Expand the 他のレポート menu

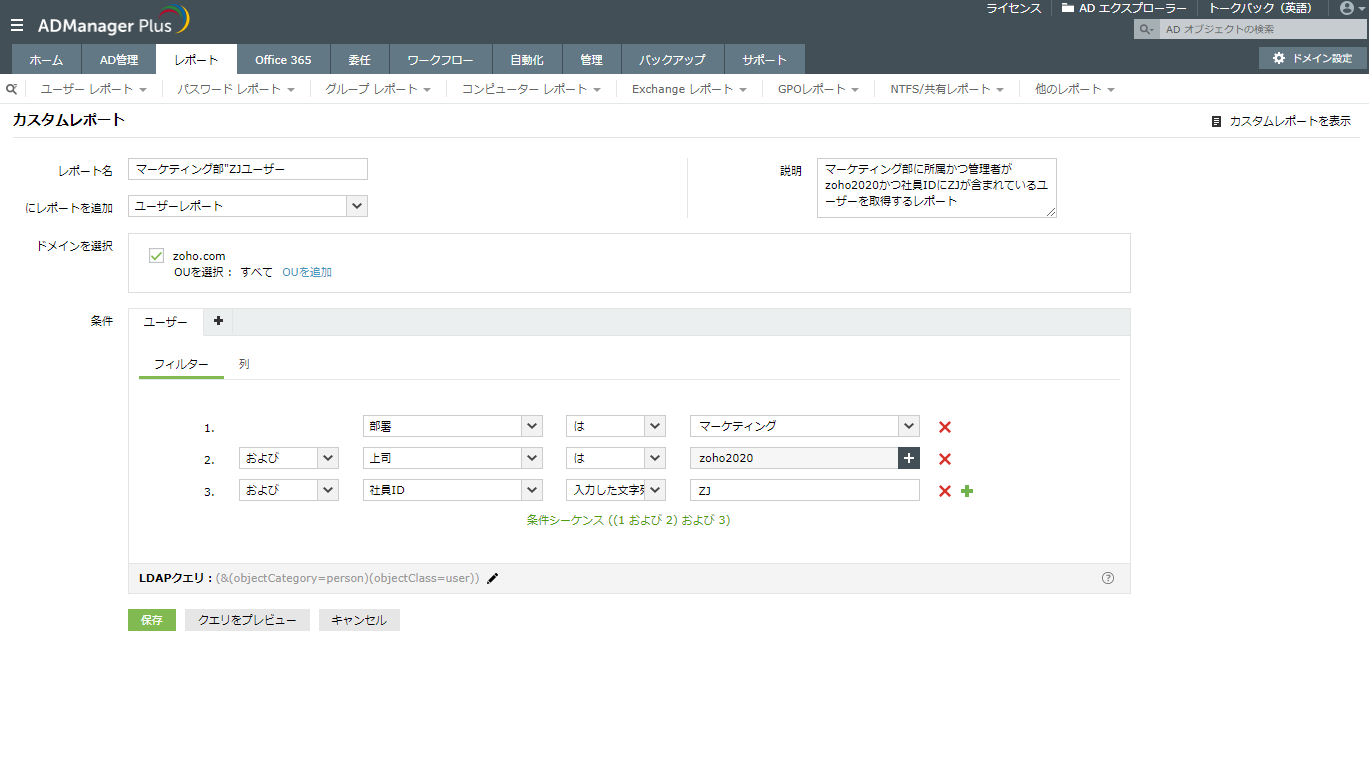(x=1075, y=89)
